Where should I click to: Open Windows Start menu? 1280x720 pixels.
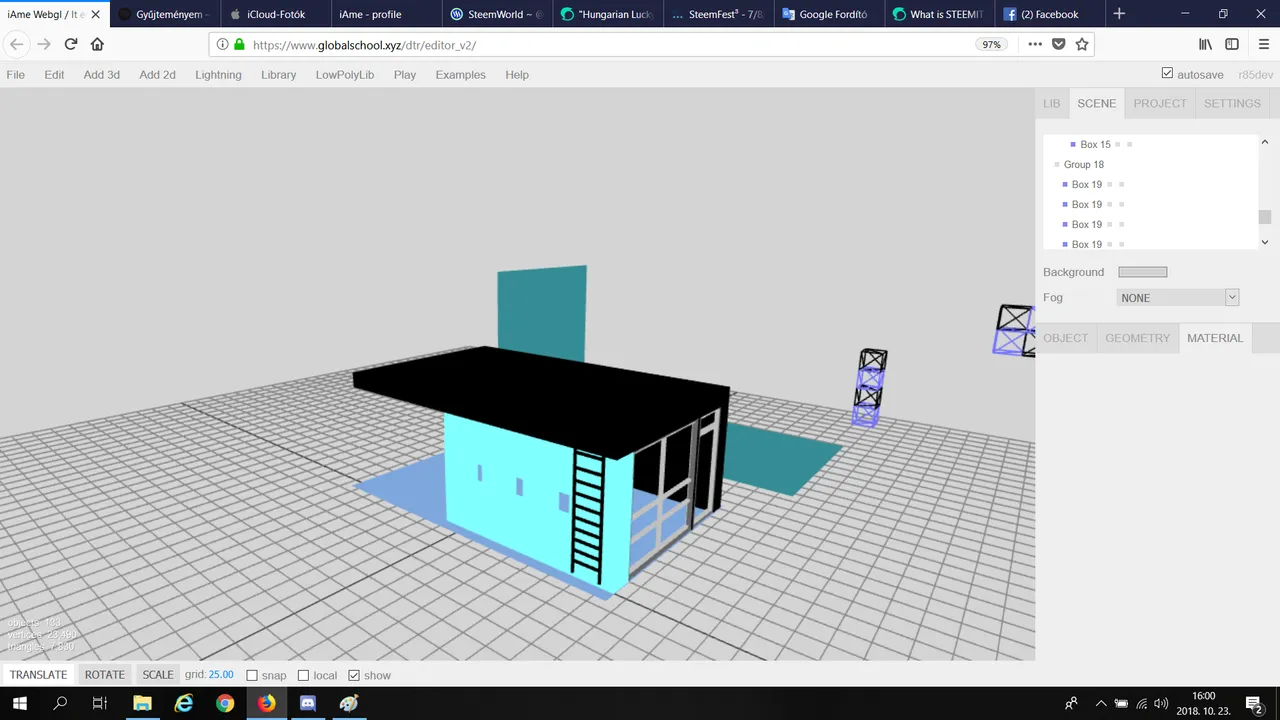(19, 703)
